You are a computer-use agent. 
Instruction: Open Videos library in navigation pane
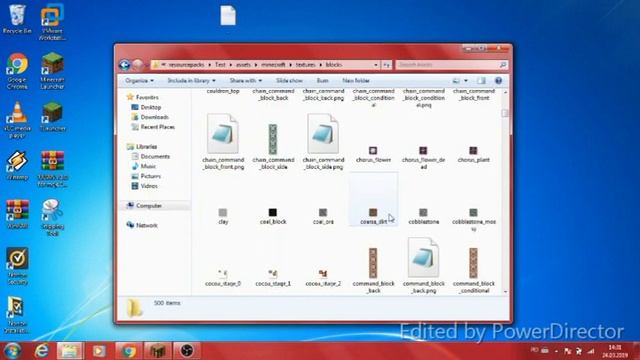pos(144,186)
